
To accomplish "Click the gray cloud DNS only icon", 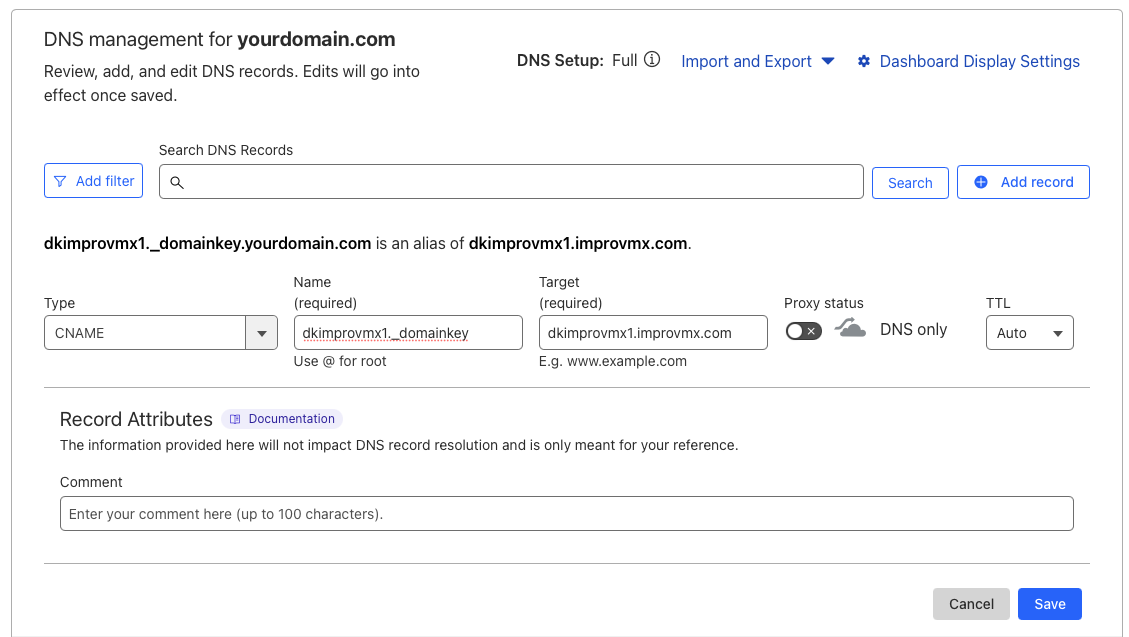I will tap(850, 329).
